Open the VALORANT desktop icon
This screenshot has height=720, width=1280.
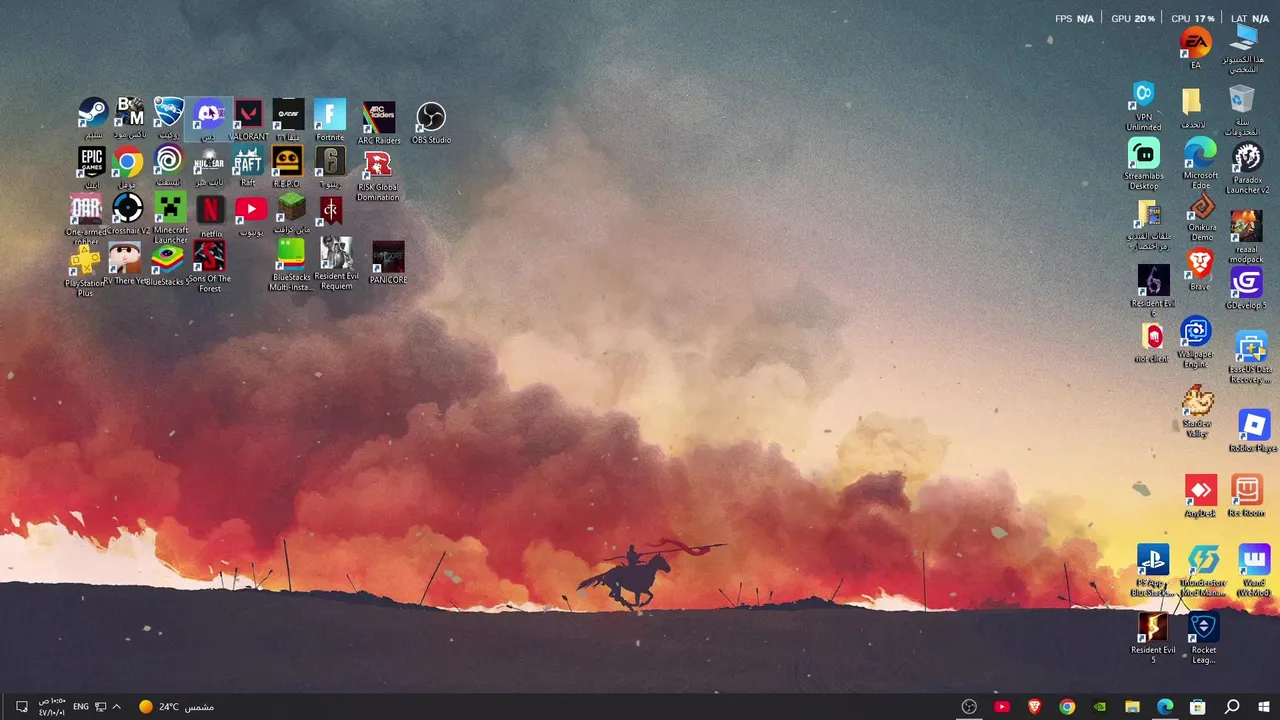[248, 119]
